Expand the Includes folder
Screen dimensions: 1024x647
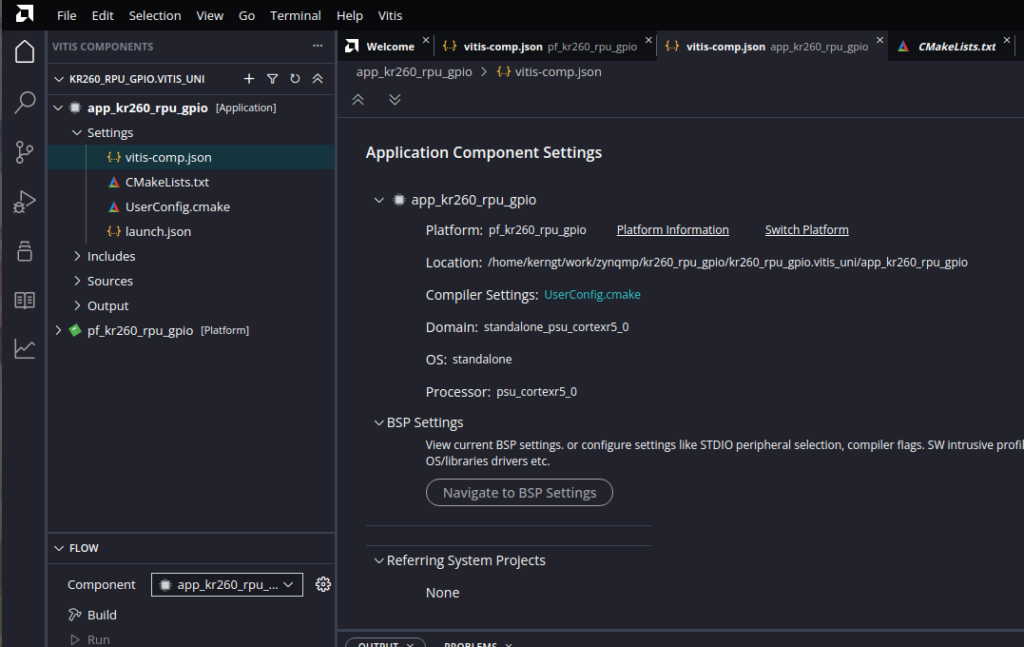click(77, 257)
